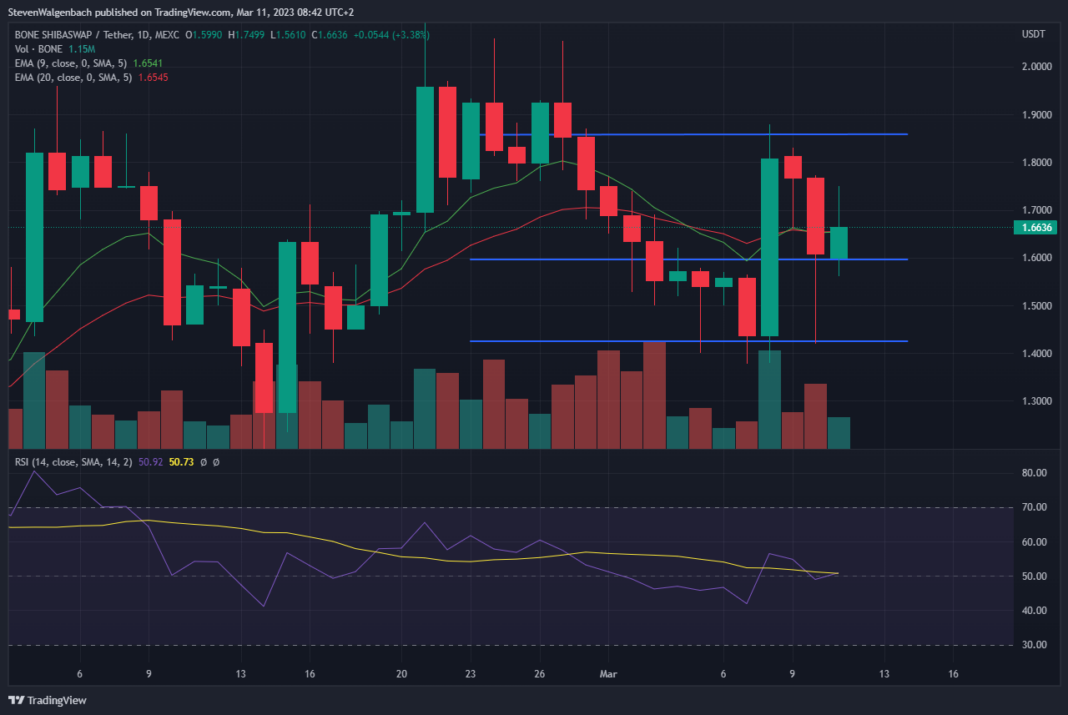Click the yellow RSI SMA value 50.73

point(184,462)
